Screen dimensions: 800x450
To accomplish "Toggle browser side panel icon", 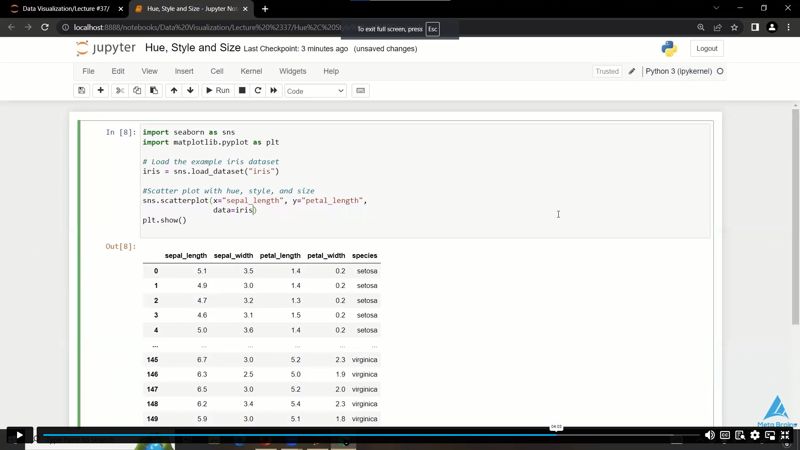I will (x=755, y=28).
